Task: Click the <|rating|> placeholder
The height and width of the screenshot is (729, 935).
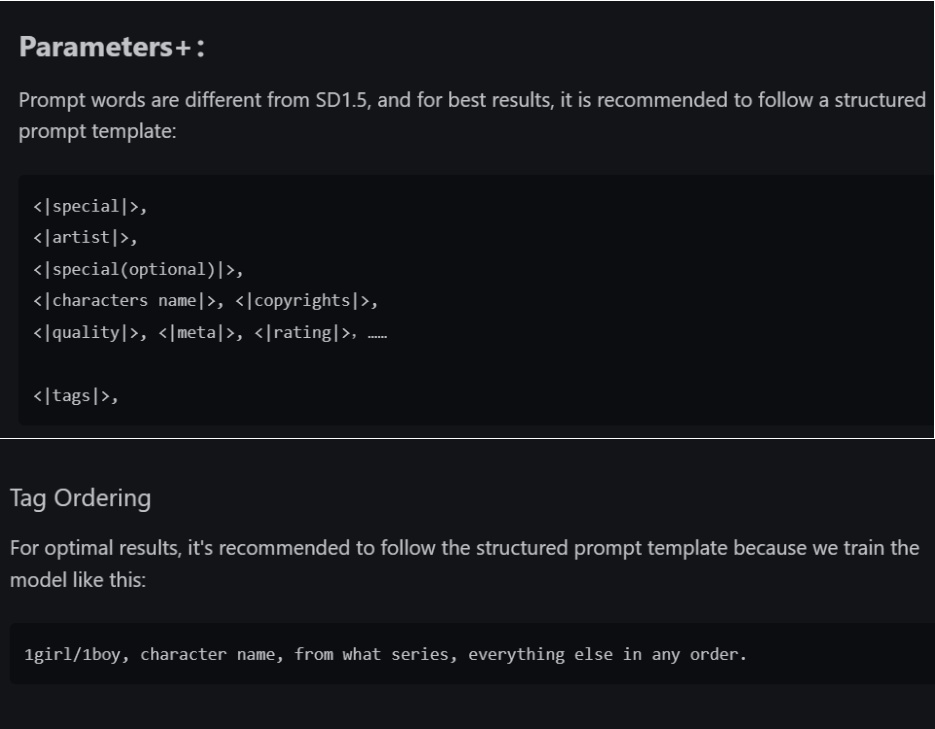Action: (305, 332)
